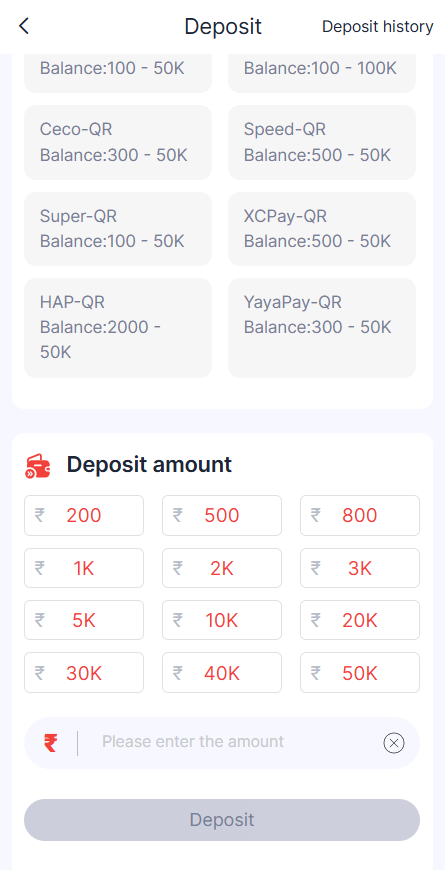Select the ₹200 deposit amount
Image resolution: width=445 pixels, height=870 pixels.
84,515
